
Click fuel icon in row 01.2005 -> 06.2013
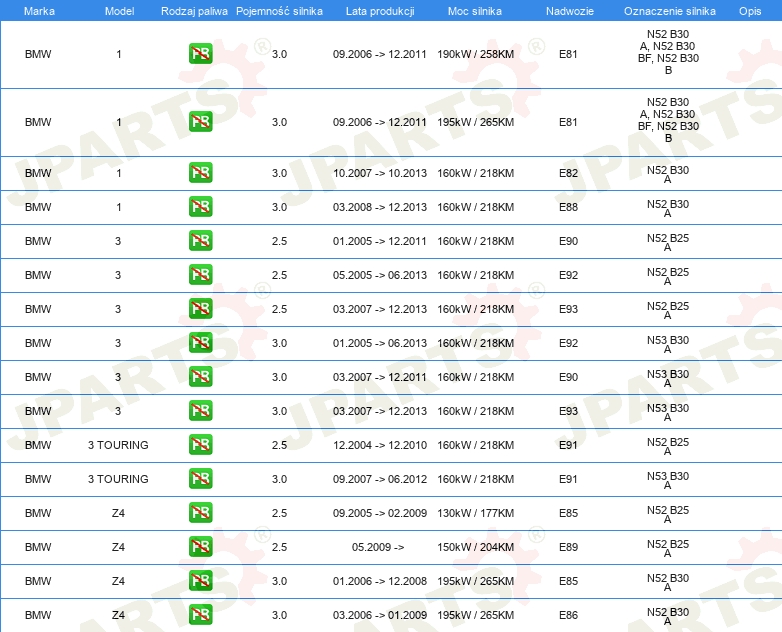[x=200, y=342]
